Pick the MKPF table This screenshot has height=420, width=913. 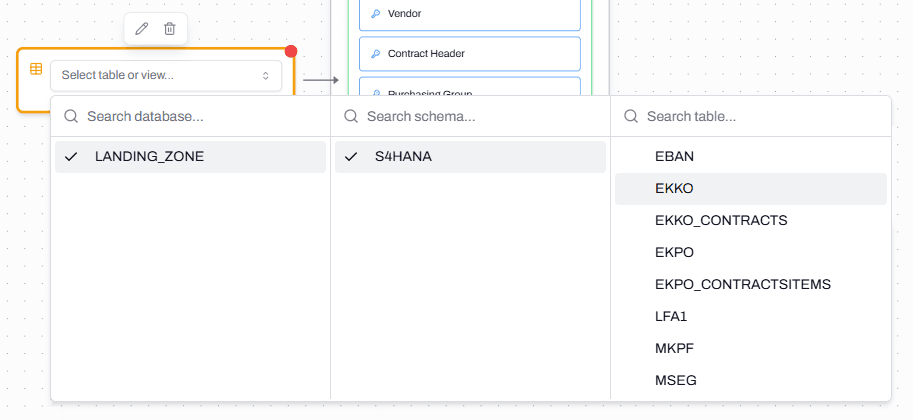tap(751, 349)
